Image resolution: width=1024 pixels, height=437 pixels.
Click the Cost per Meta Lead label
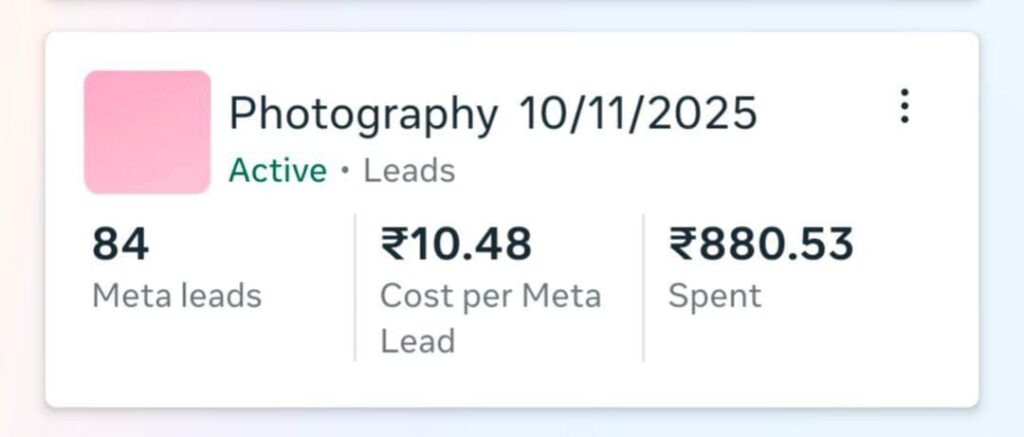[490, 318]
